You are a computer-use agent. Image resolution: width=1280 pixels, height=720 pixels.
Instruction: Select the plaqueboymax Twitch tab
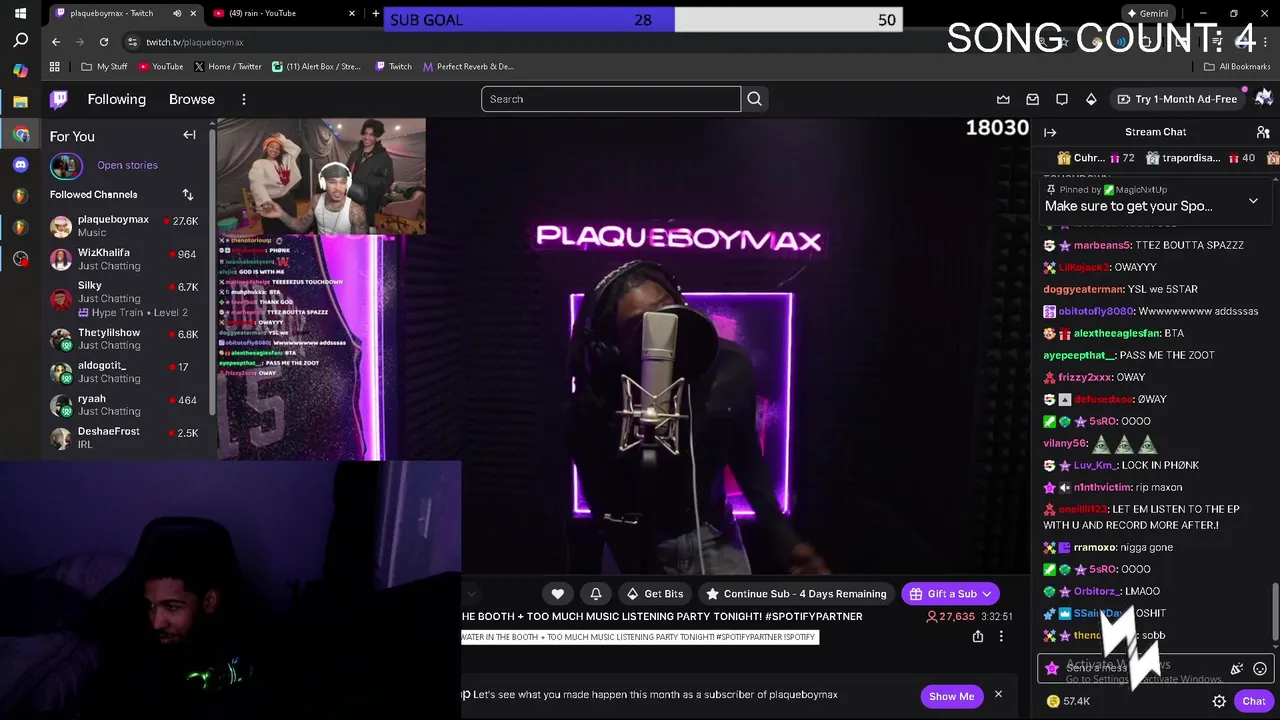(123, 13)
